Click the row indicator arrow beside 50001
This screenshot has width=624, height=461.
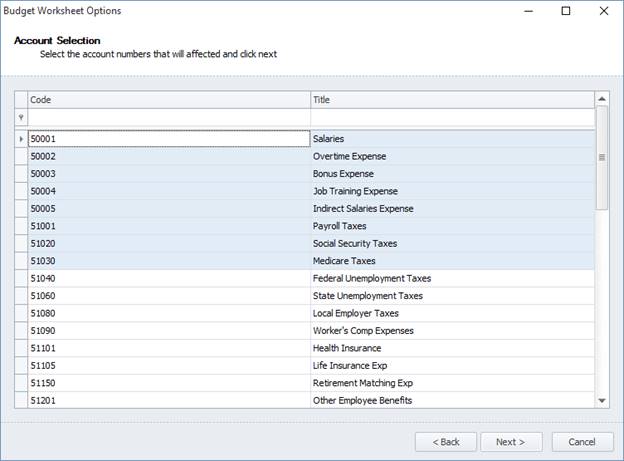(21, 139)
